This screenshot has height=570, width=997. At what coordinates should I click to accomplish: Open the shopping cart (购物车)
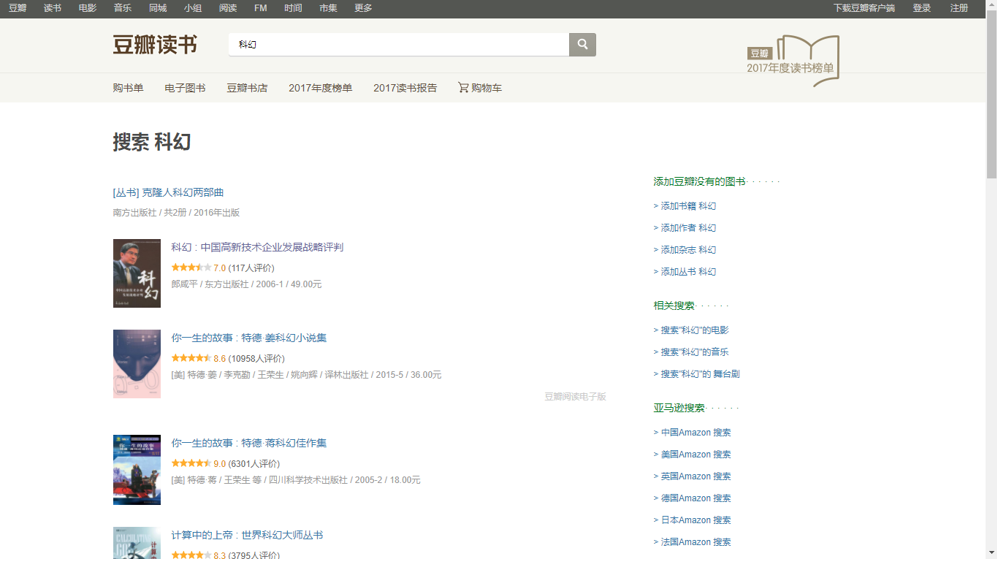click(x=480, y=88)
